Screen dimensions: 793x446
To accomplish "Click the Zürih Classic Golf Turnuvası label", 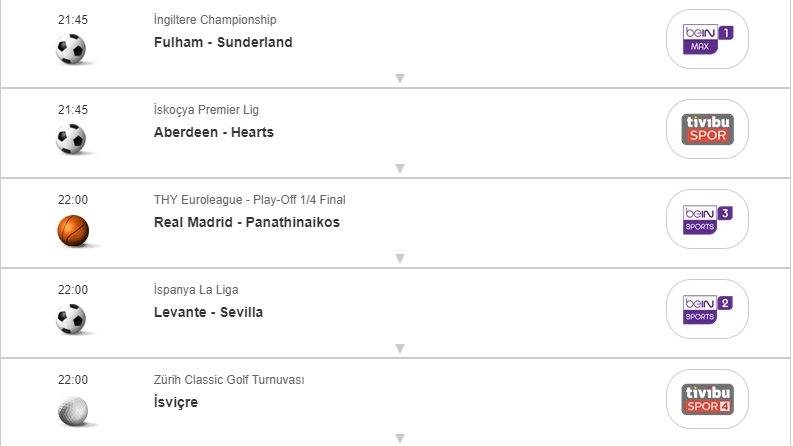I will pos(229,380).
